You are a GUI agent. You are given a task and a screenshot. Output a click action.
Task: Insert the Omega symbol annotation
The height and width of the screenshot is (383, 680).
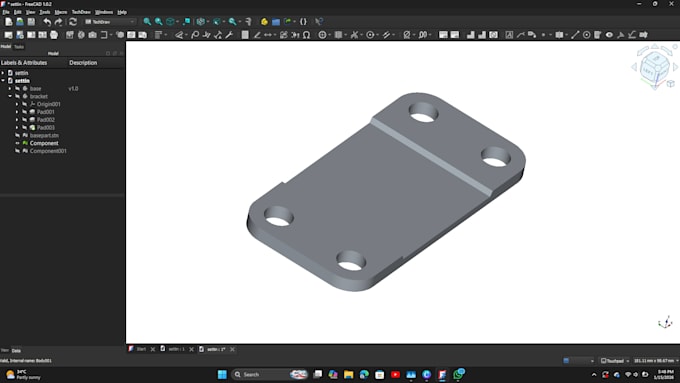(307, 35)
